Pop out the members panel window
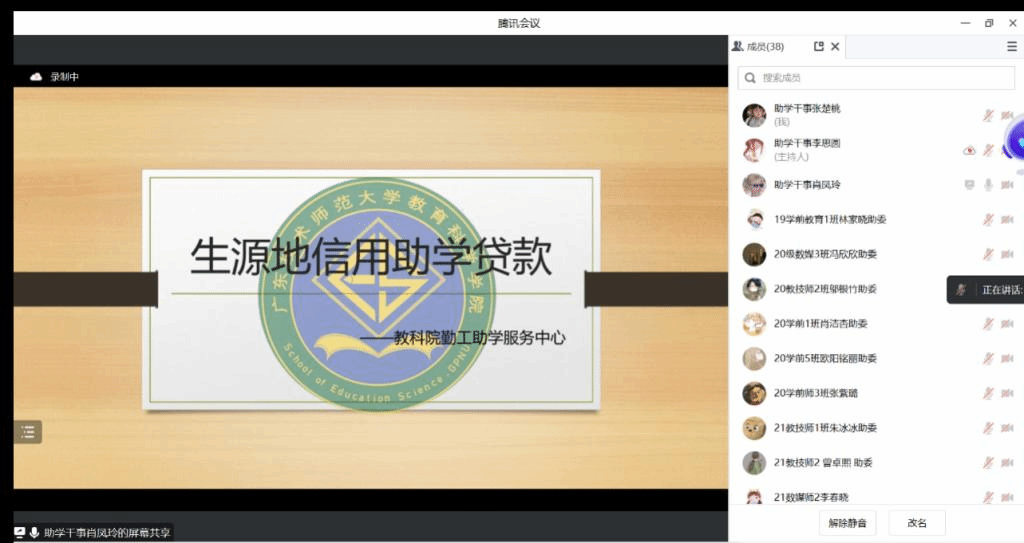 coord(819,46)
